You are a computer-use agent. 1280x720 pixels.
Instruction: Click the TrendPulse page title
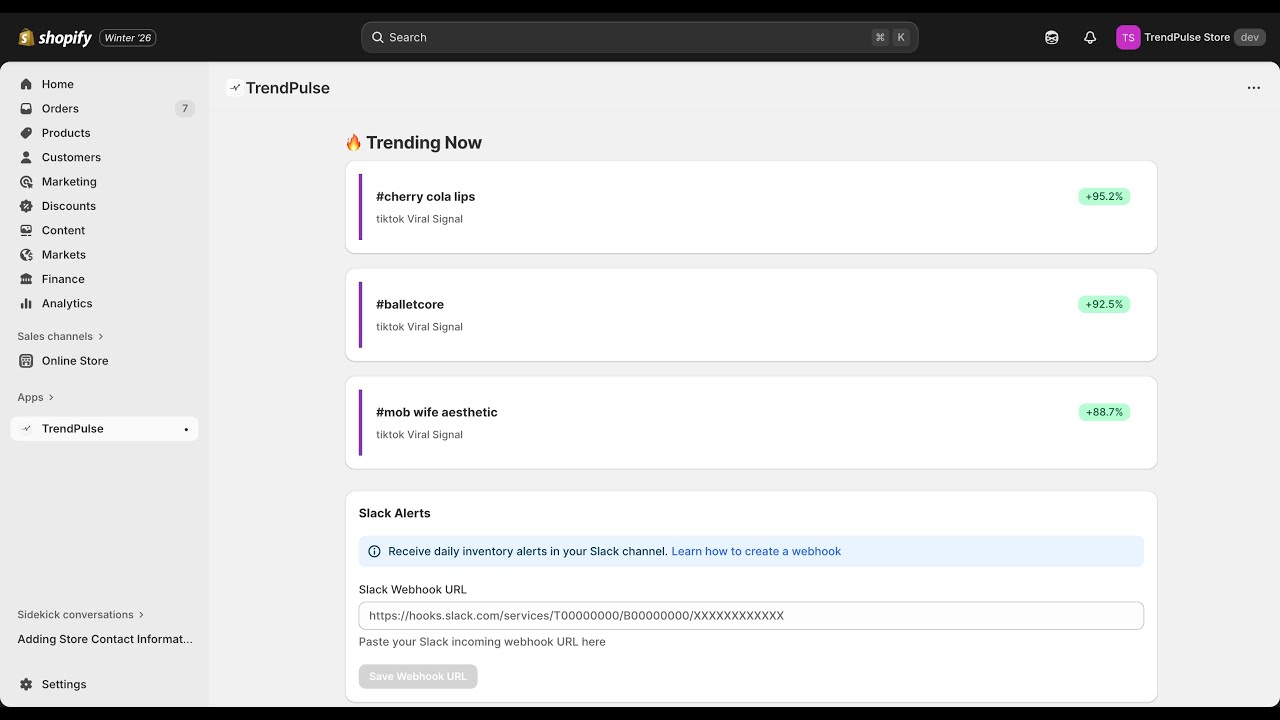287,88
